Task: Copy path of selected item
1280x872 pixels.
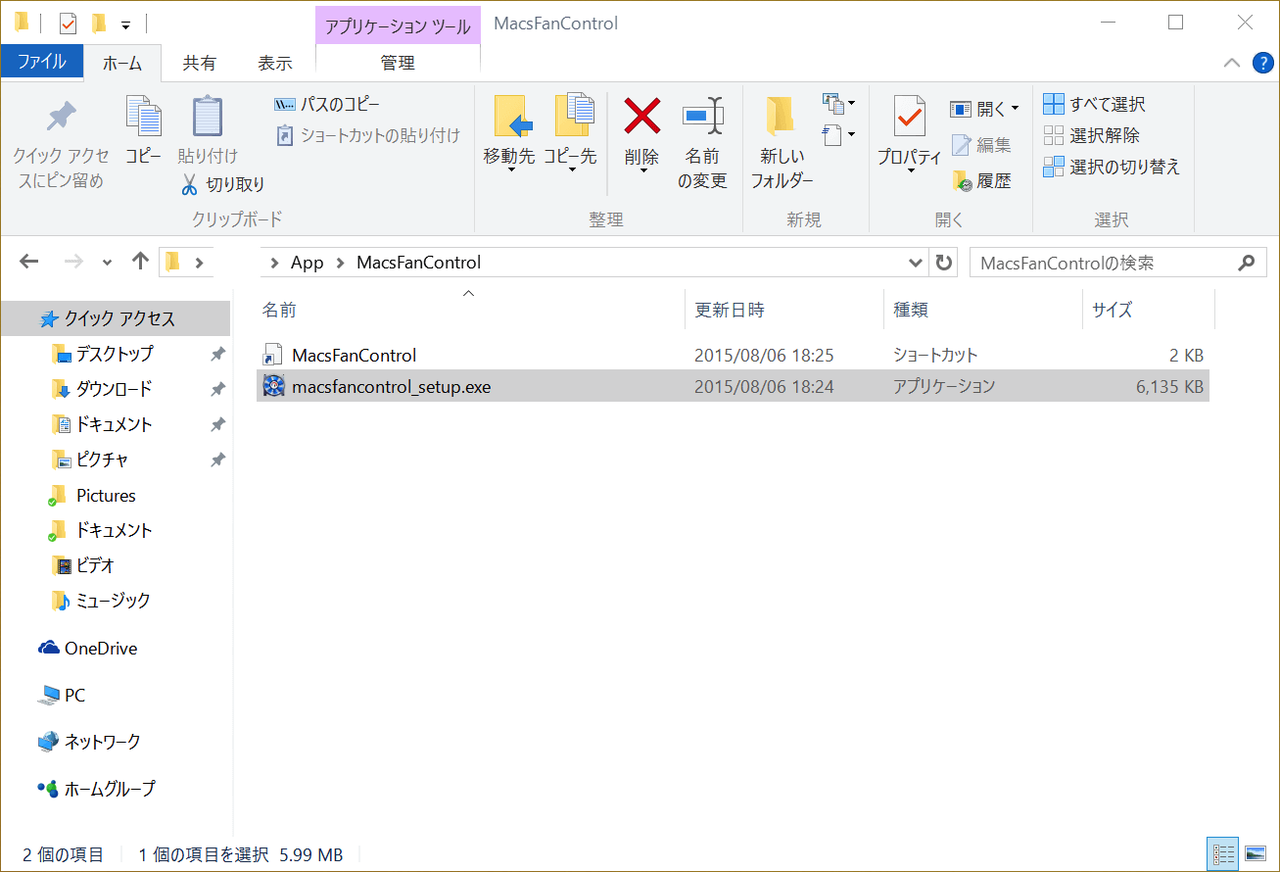Action: click(x=327, y=104)
